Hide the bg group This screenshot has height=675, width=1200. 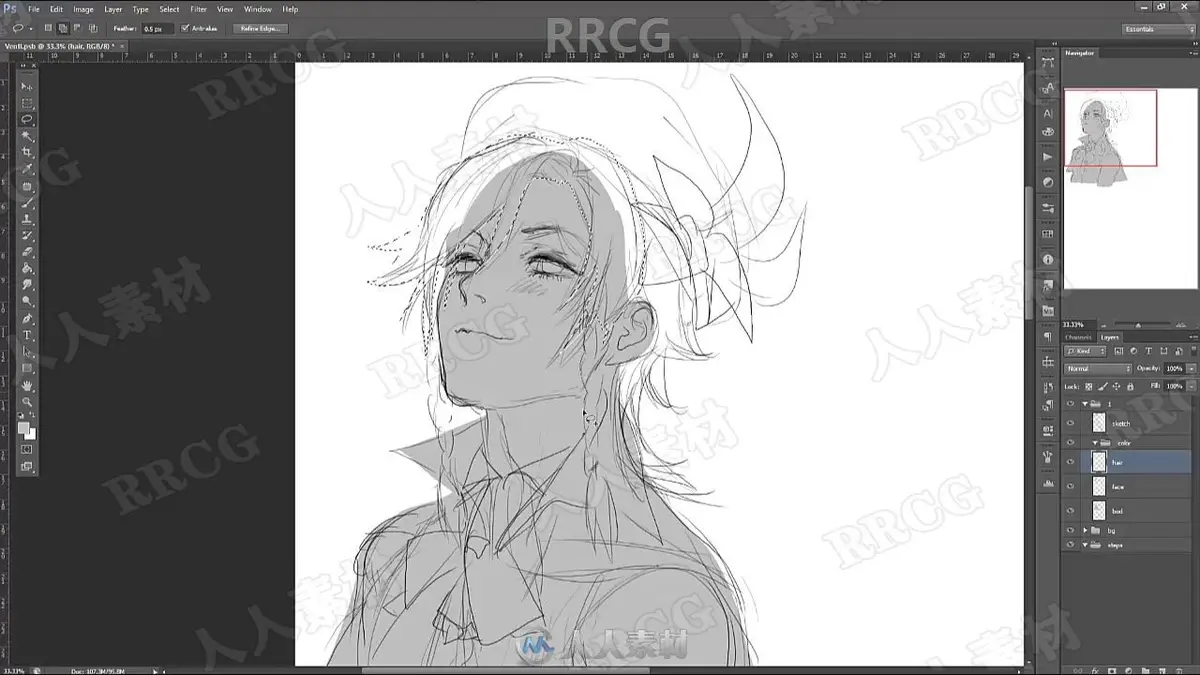click(1070, 530)
